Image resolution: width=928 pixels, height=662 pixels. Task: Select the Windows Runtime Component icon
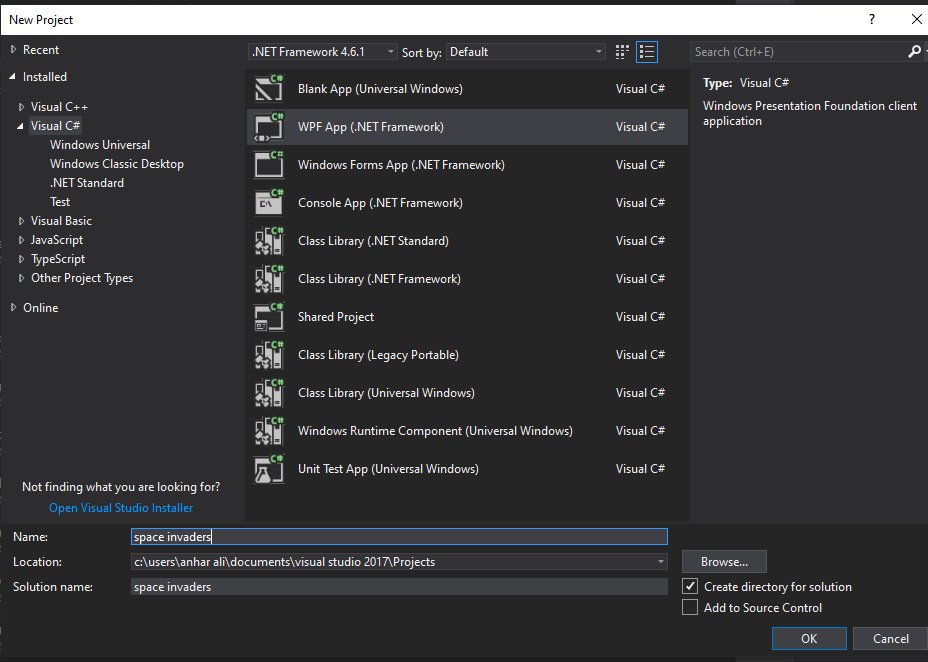tap(270, 430)
